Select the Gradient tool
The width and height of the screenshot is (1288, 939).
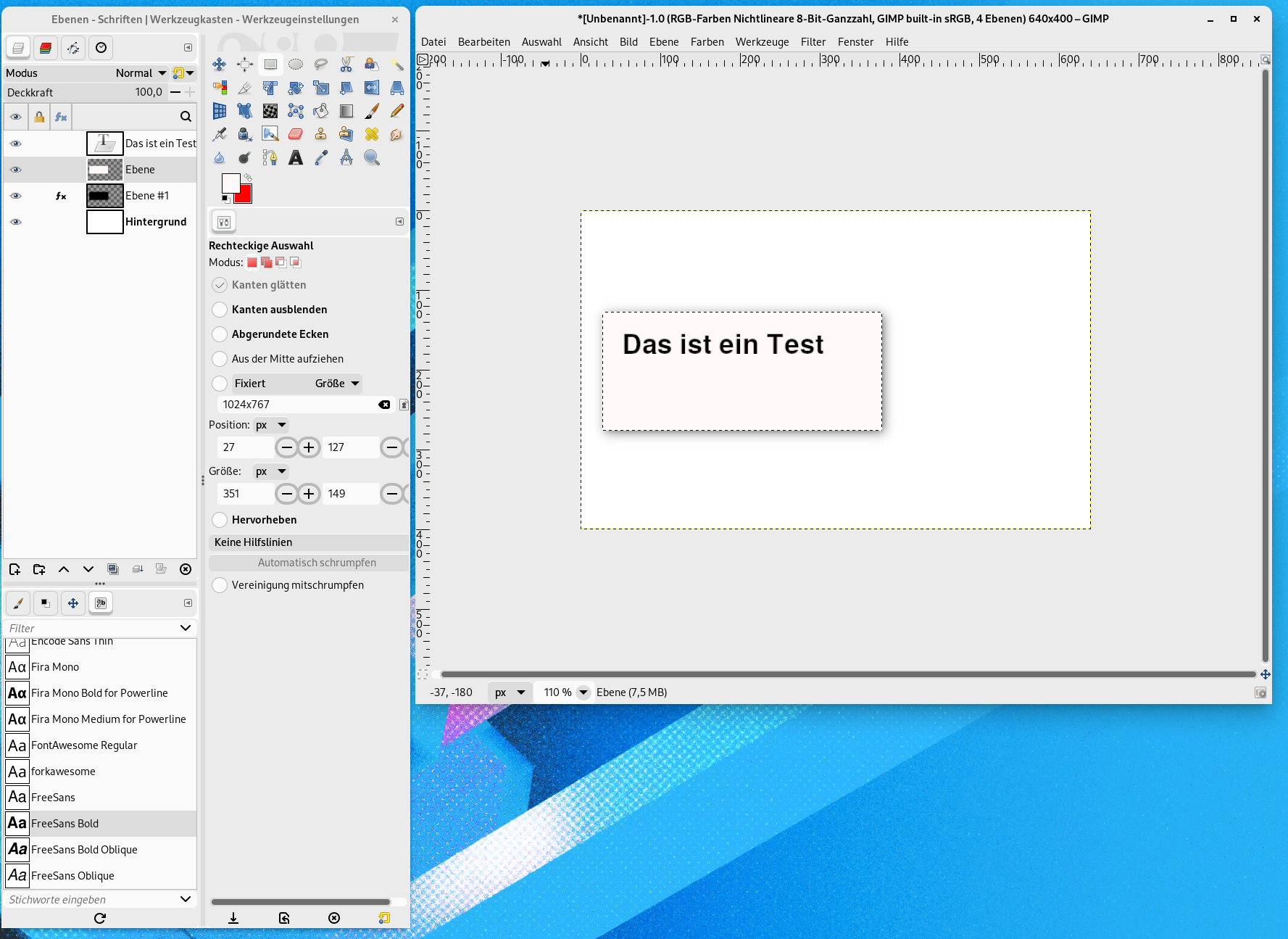tap(346, 111)
